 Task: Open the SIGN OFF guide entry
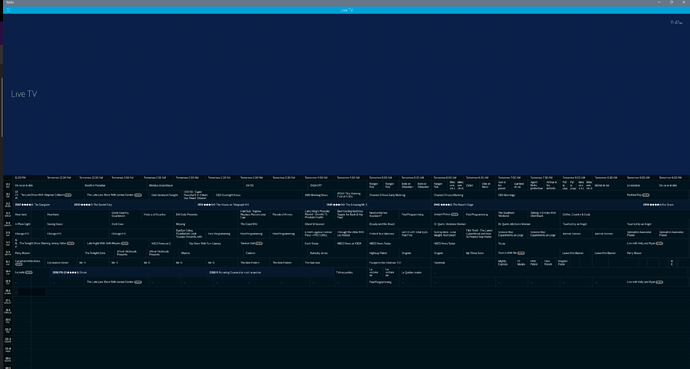coord(316,186)
